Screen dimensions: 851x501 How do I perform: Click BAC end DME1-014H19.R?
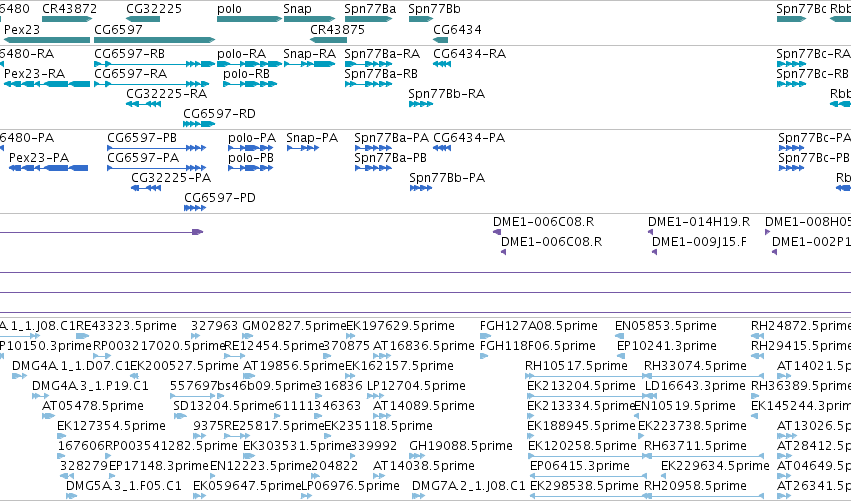coord(650,232)
